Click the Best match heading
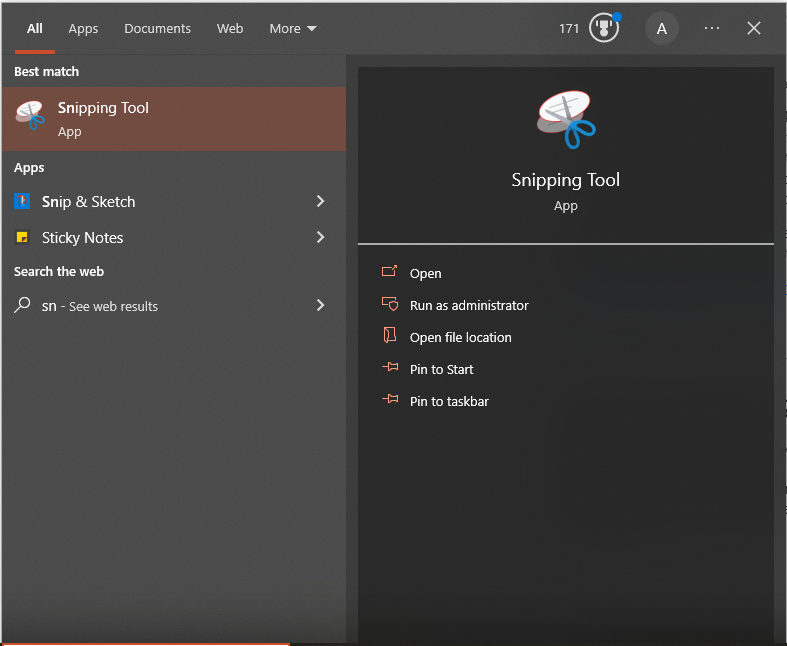This screenshot has width=787, height=646. tap(46, 72)
